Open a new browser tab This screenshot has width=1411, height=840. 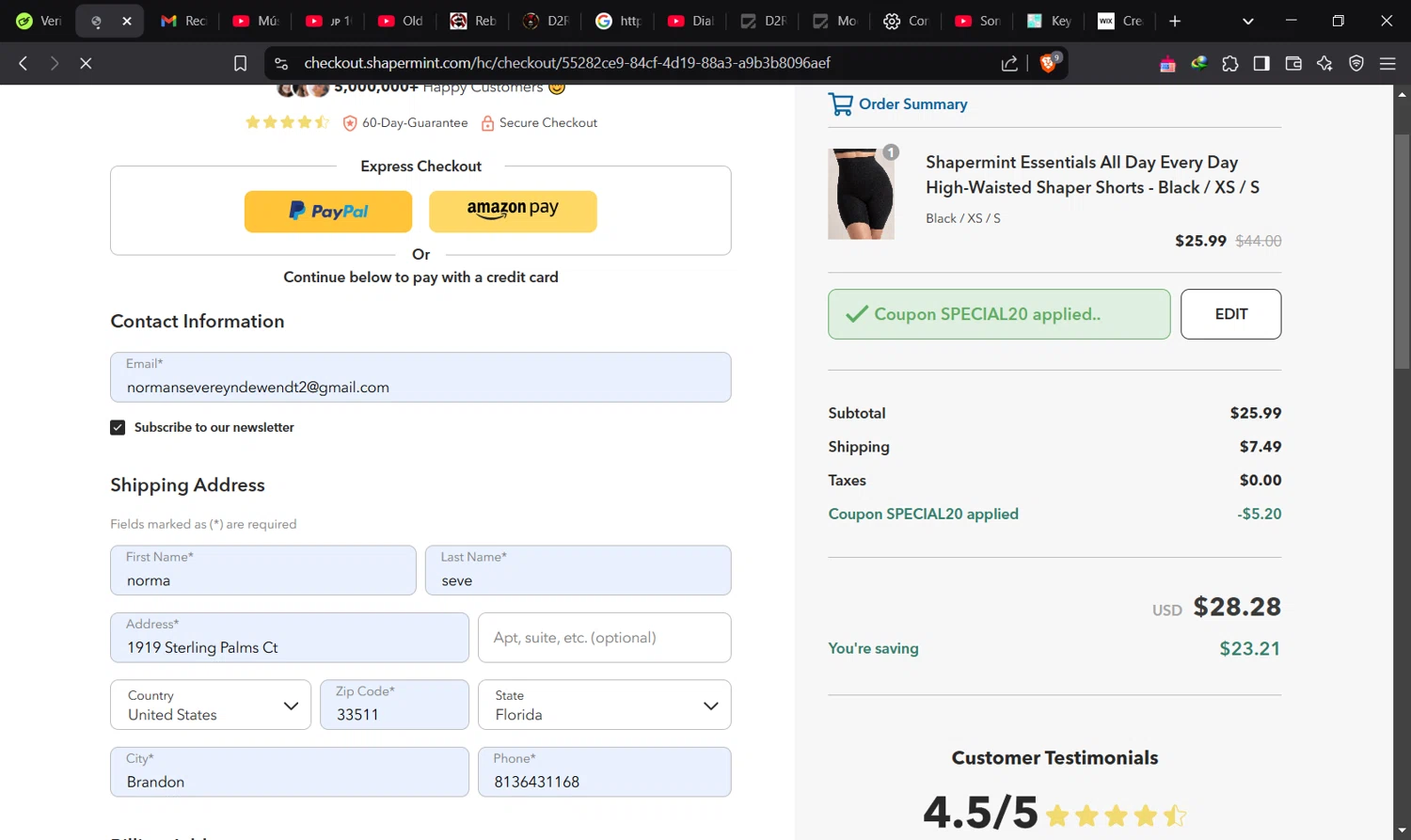1175,21
